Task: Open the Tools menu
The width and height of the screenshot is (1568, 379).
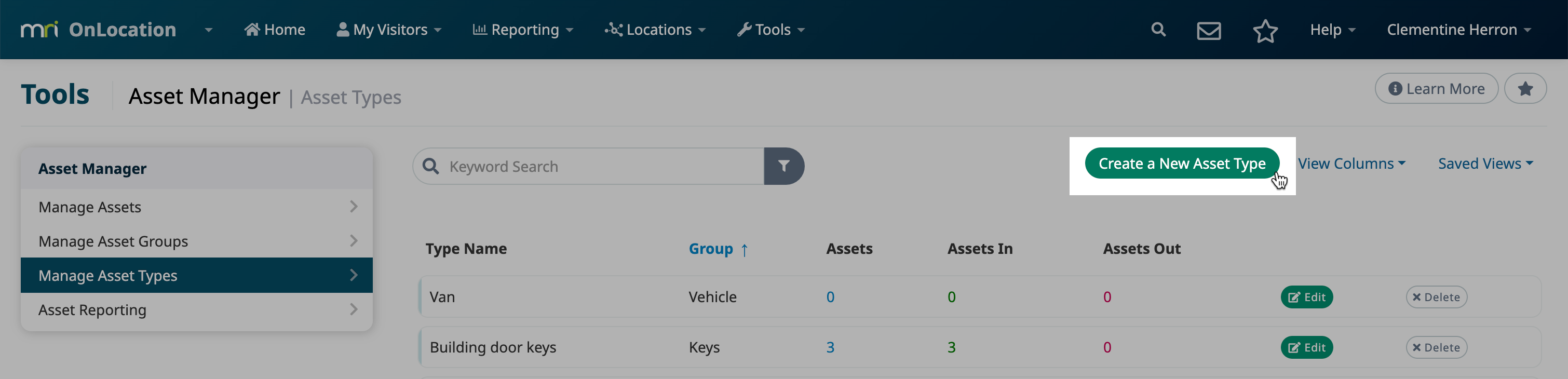Action: coord(771,29)
